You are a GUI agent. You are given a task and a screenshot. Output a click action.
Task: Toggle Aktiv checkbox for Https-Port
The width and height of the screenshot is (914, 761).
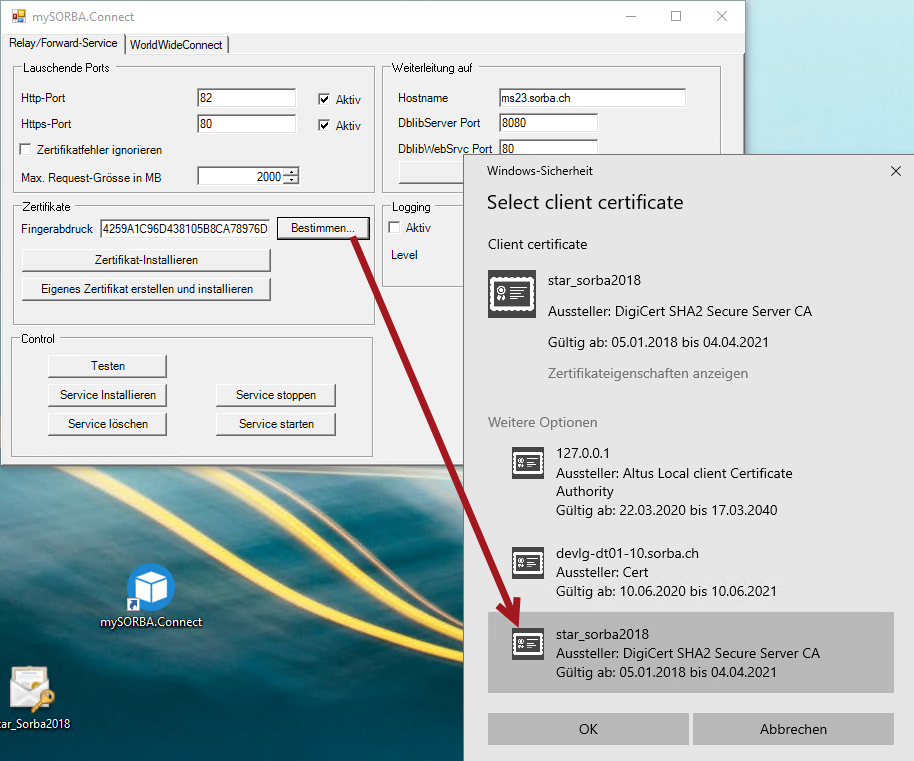tap(324, 125)
